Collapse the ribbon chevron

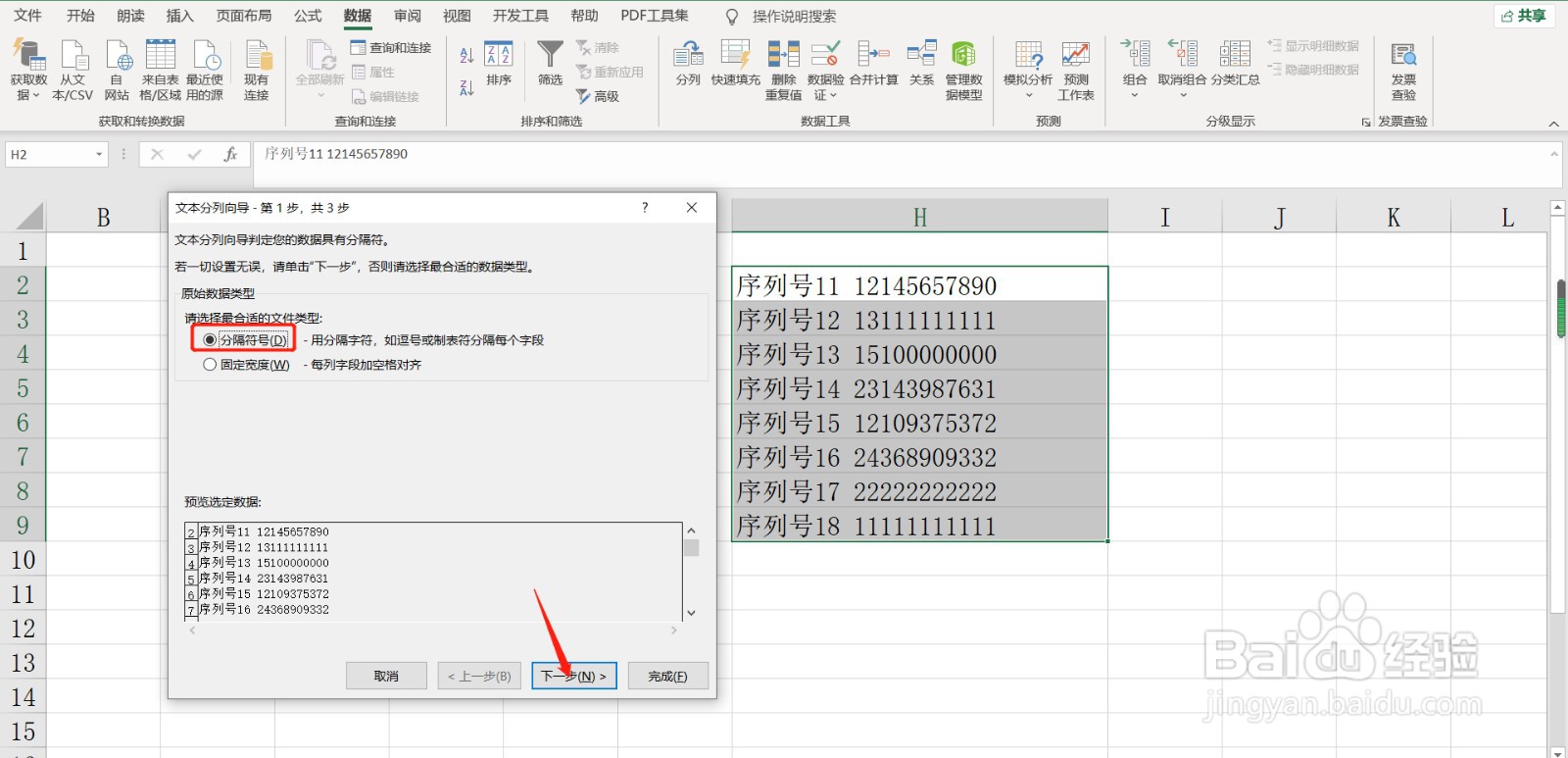1553,124
